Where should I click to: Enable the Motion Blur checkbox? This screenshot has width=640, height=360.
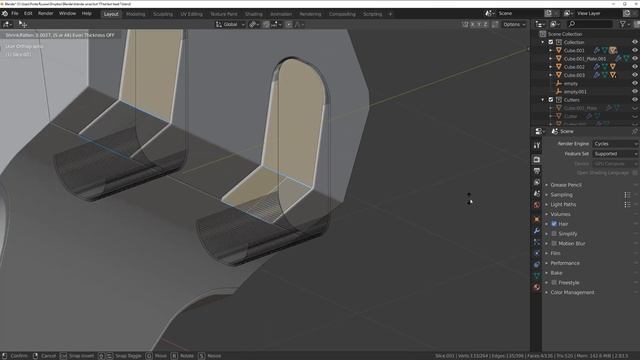pos(554,244)
